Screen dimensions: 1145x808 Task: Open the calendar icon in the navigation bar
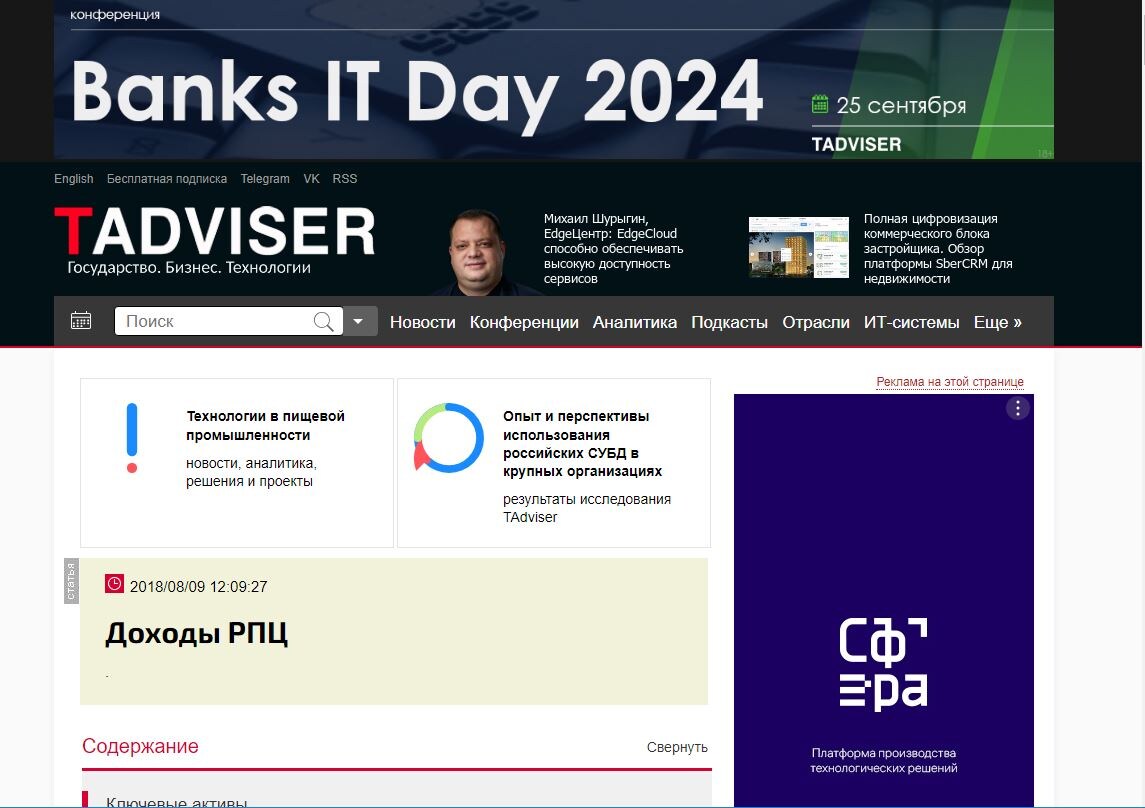click(x=81, y=321)
